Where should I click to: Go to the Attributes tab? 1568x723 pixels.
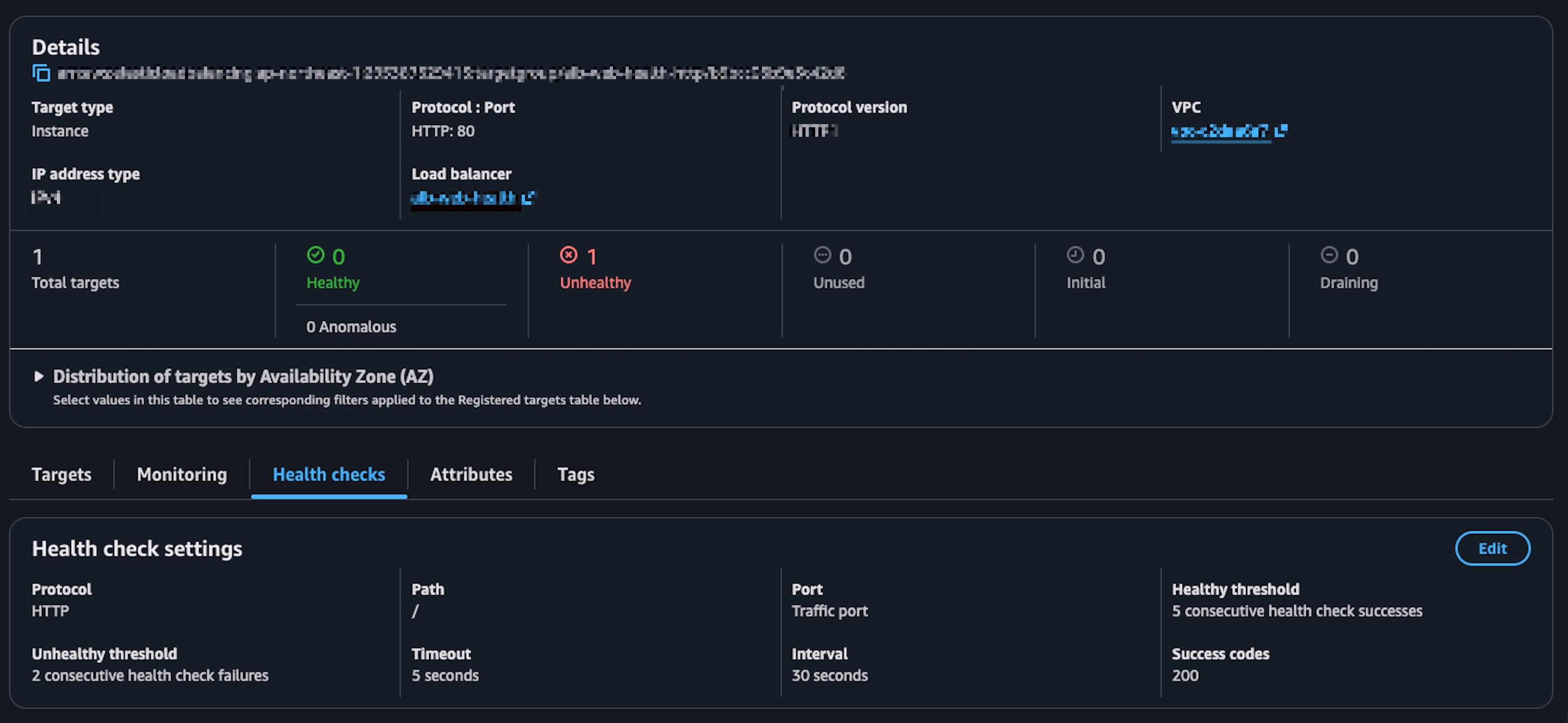[x=471, y=474]
